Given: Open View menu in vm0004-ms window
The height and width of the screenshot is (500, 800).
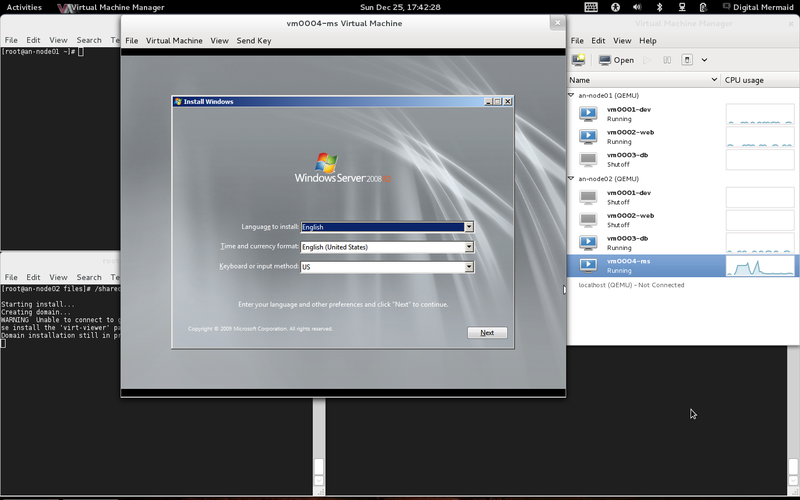Looking at the screenshot, I should coord(219,41).
